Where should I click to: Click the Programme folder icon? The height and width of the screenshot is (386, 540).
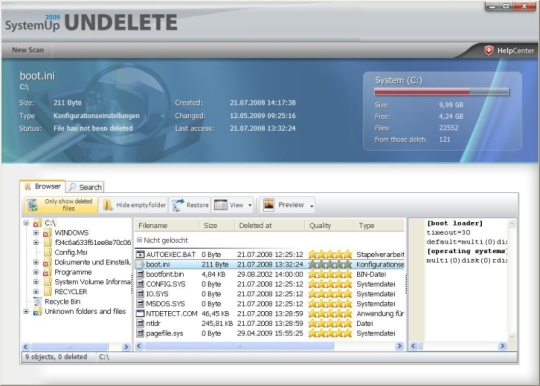coord(47,272)
